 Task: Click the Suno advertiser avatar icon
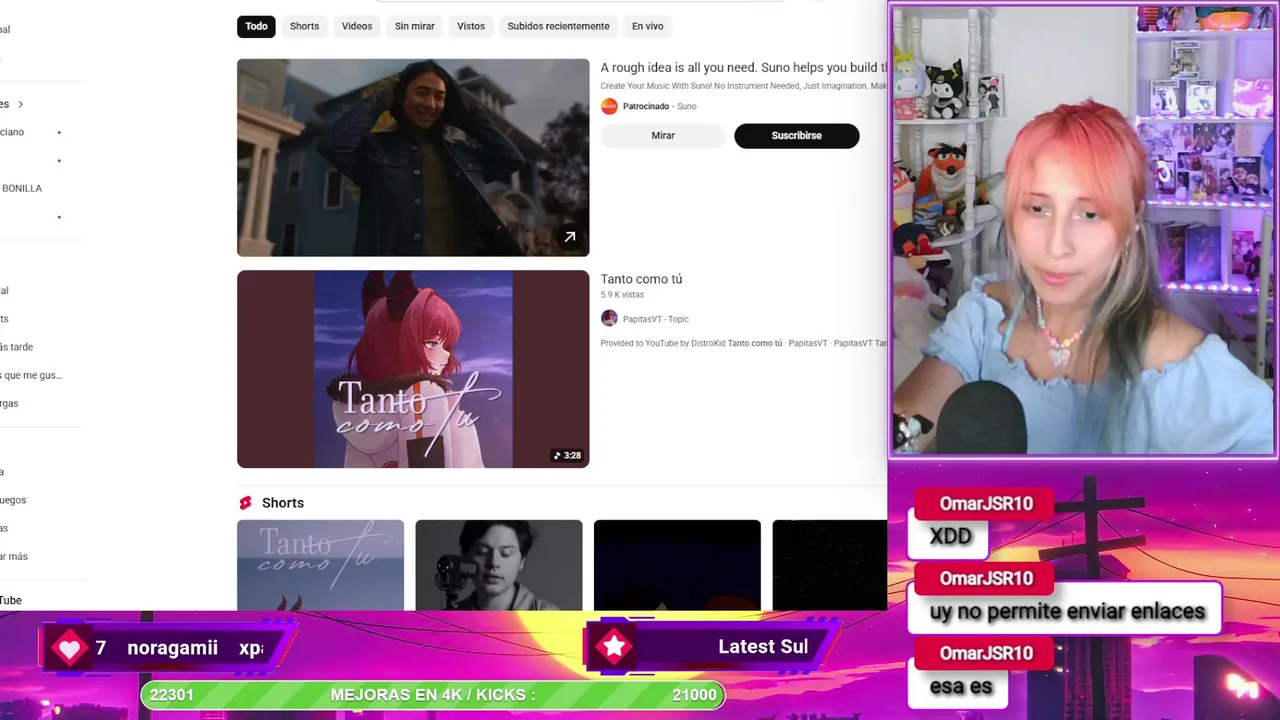tap(609, 106)
